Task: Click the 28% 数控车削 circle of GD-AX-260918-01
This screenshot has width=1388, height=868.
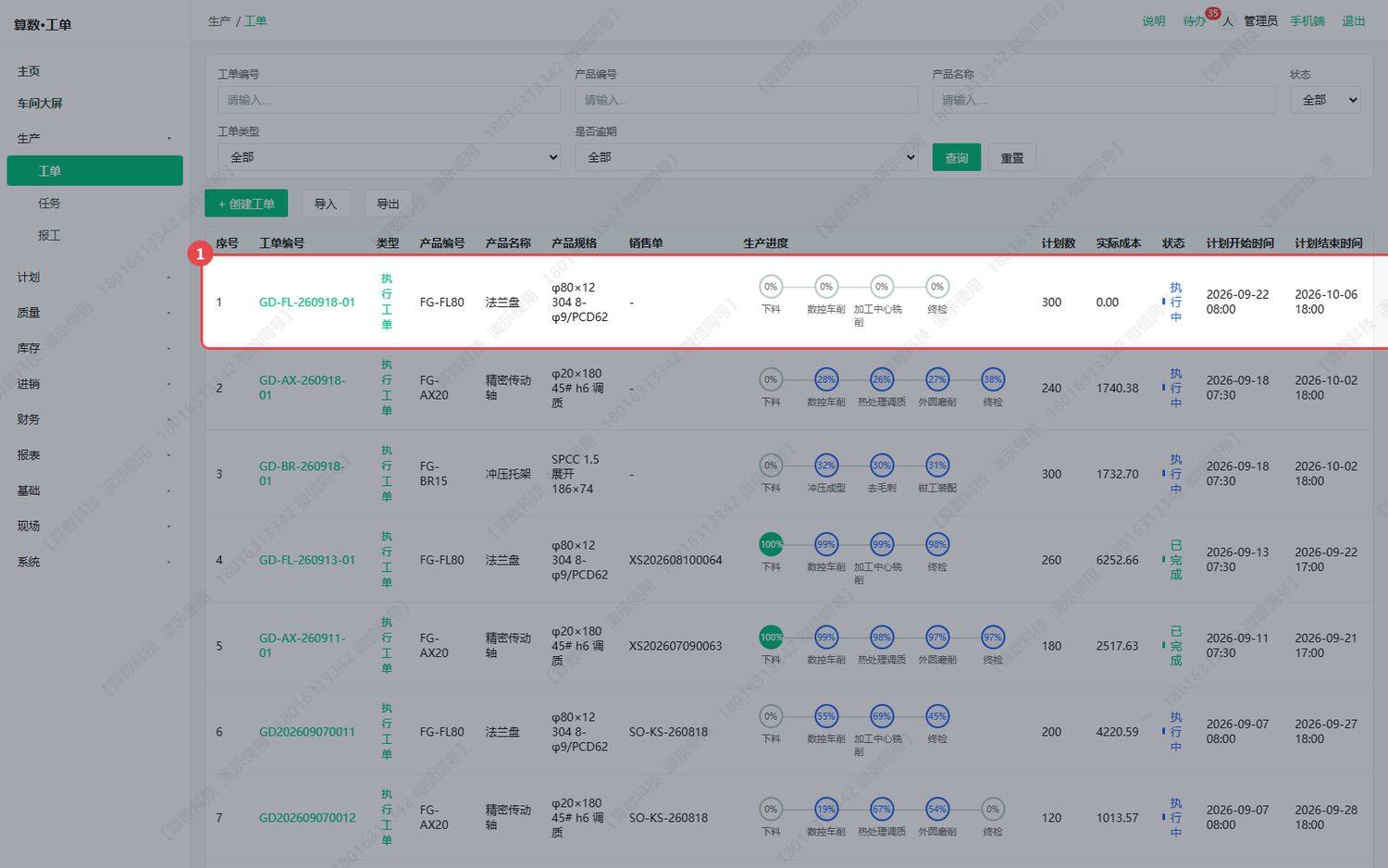Action: point(826,379)
